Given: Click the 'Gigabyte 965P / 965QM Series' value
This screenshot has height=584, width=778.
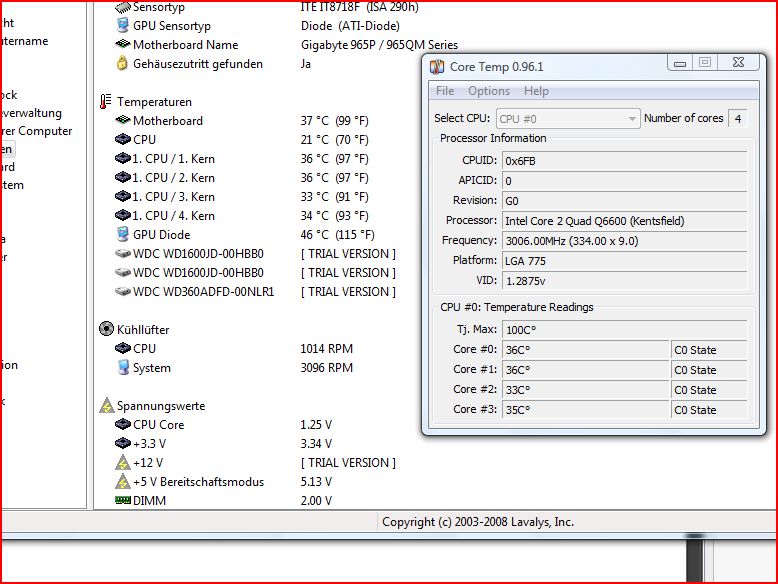Looking at the screenshot, I should pos(379,45).
